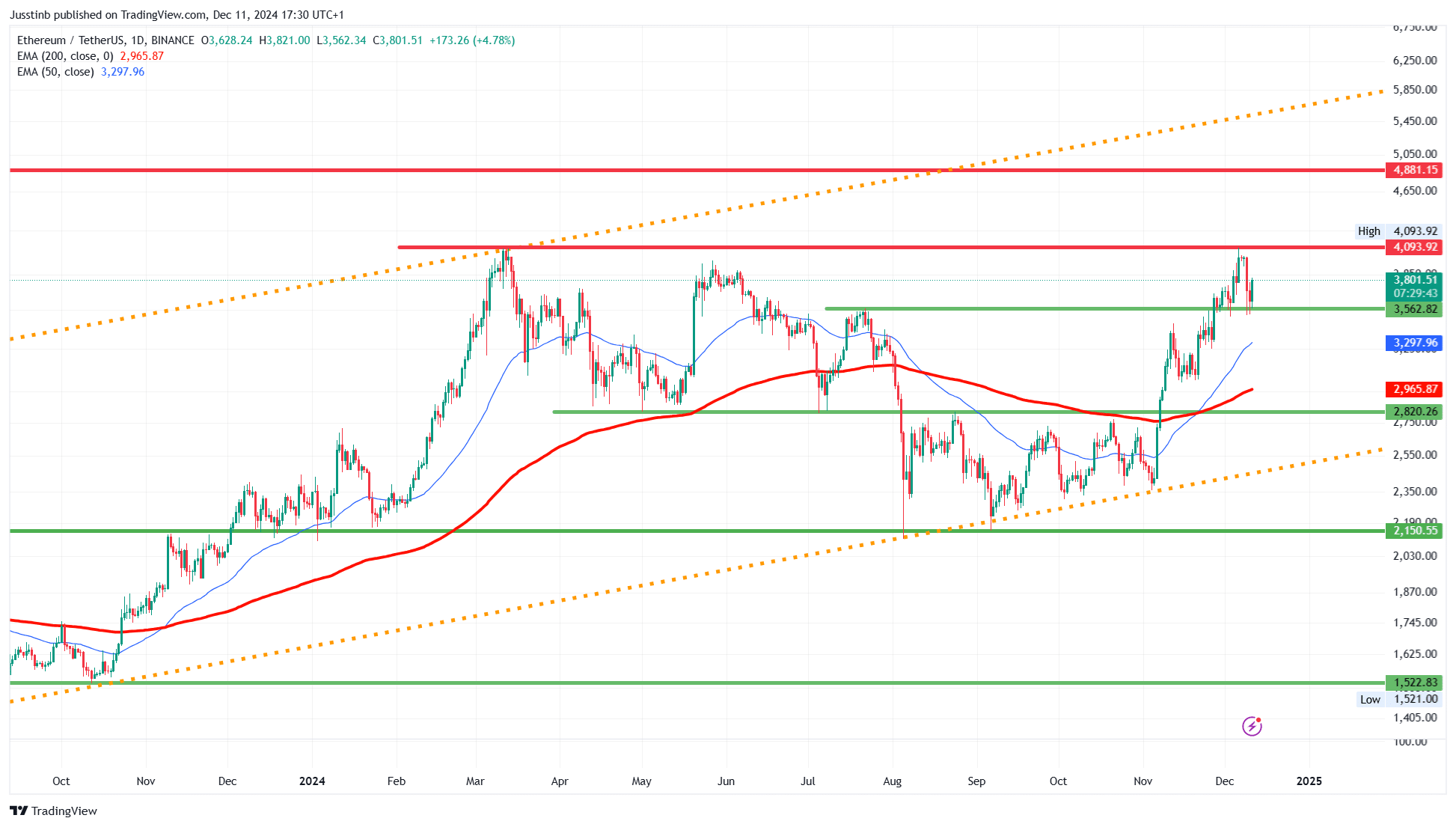Click the EMA (200, close, 0) legend label
Viewport: 1456px width, 827px height.
click(65, 56)
